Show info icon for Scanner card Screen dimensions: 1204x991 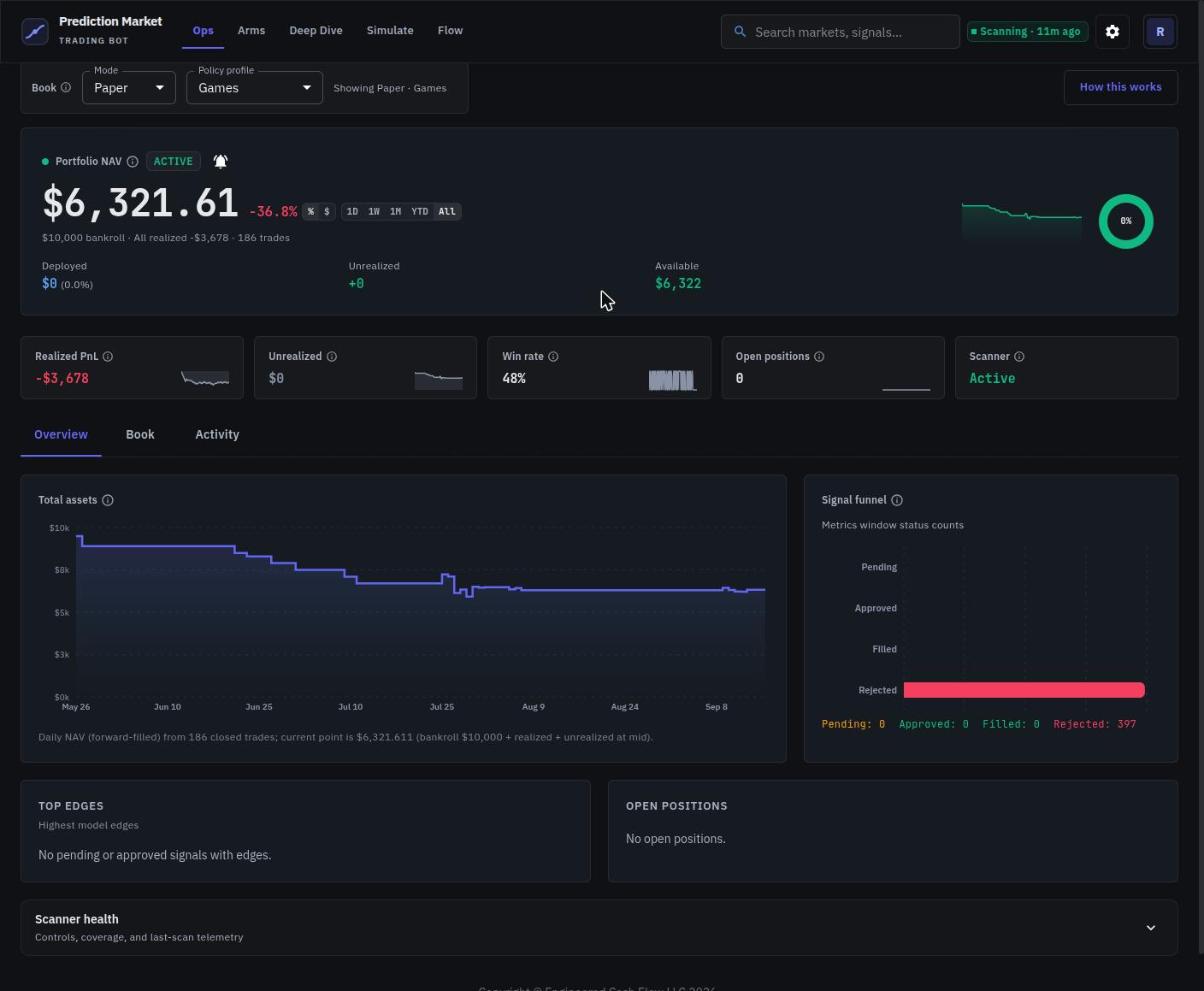pos(1019,356)
